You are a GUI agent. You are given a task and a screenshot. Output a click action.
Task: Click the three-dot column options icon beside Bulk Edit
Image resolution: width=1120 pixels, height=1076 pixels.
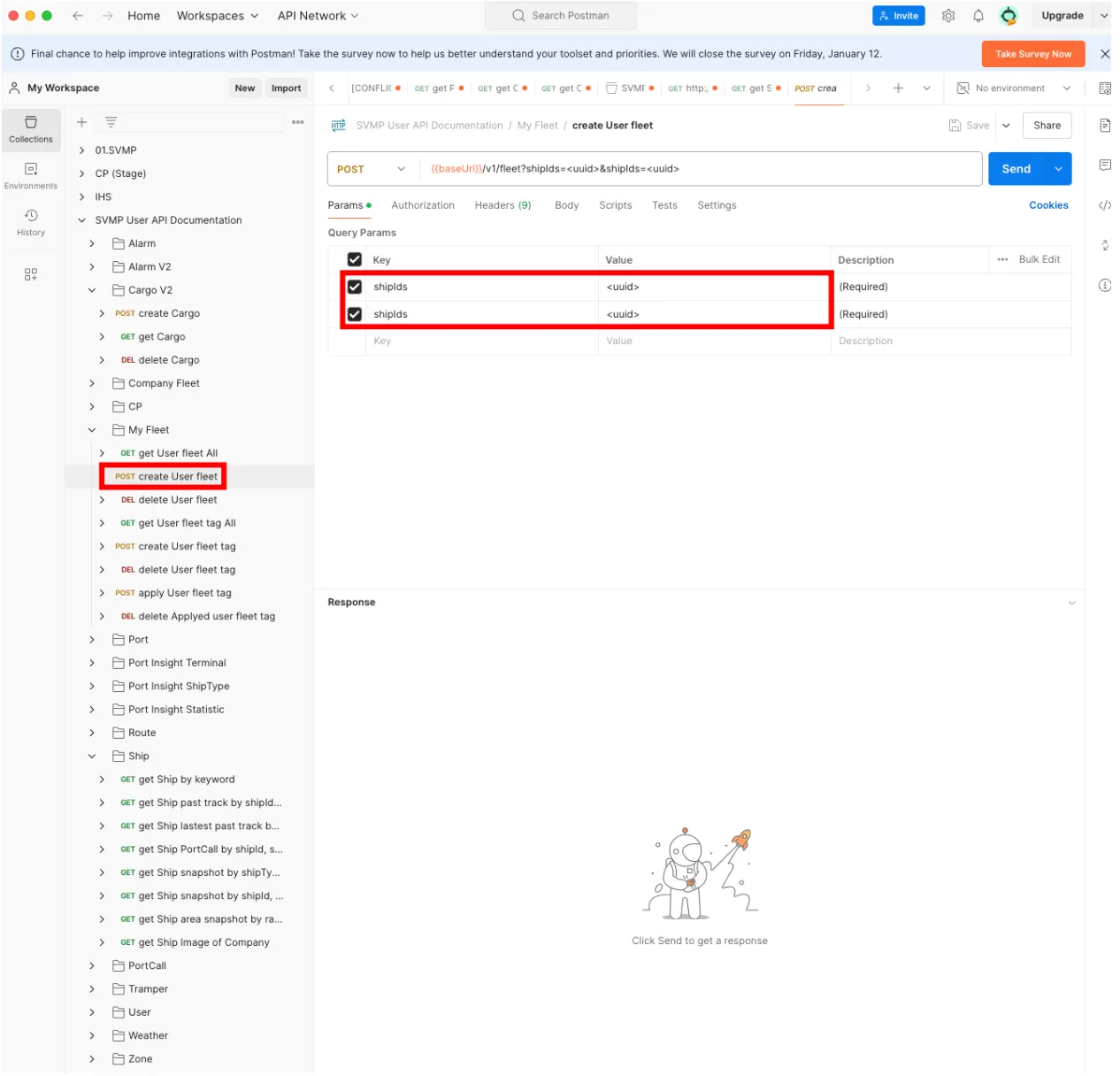pyautogui.click(x=1002, y=259)
